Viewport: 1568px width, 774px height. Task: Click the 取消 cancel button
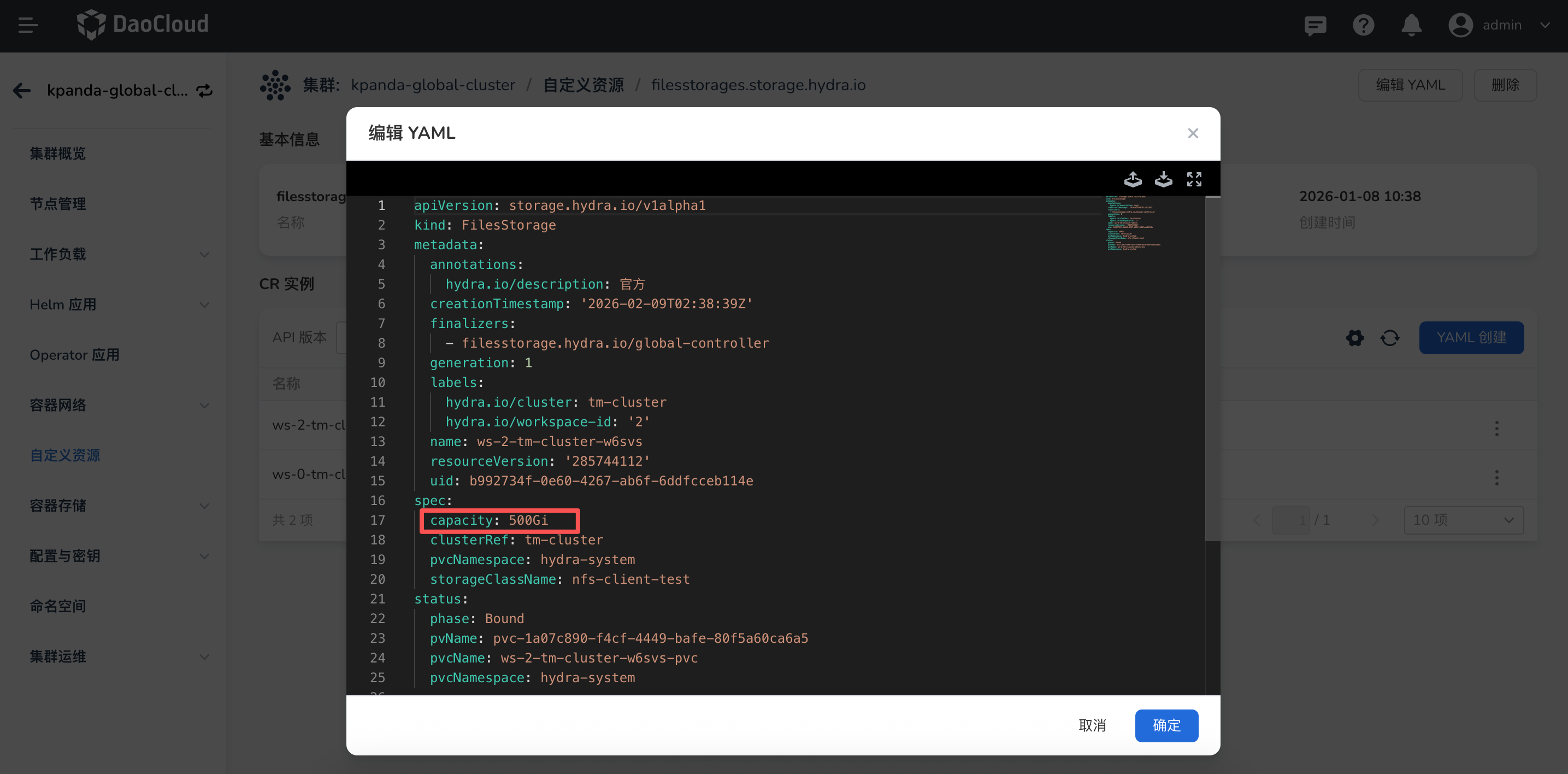pyautogui.click(x=1092, y=725)
